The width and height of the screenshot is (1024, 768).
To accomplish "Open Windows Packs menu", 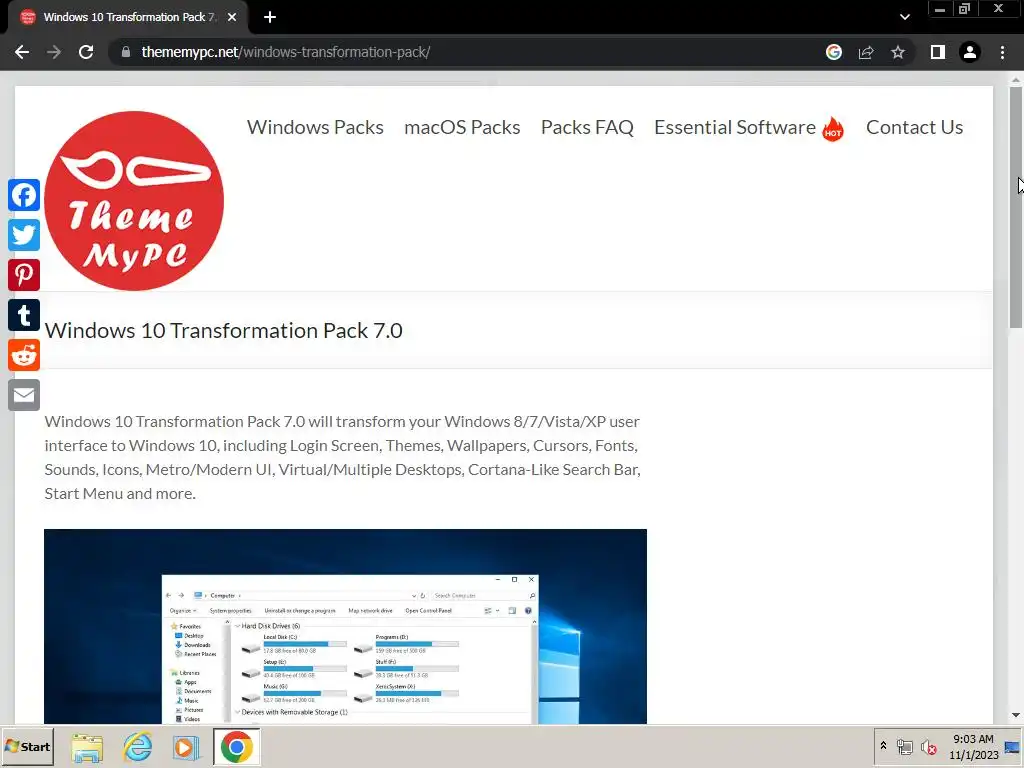I will click(315, 127).
